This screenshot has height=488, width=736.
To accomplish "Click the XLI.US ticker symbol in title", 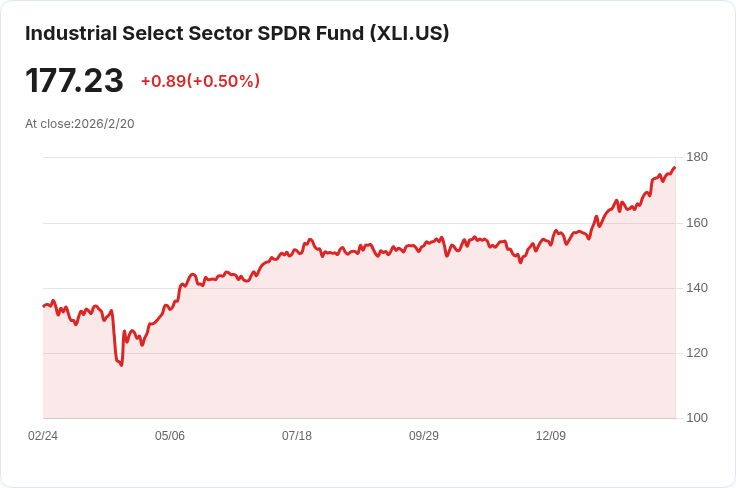I will (409, 33).
